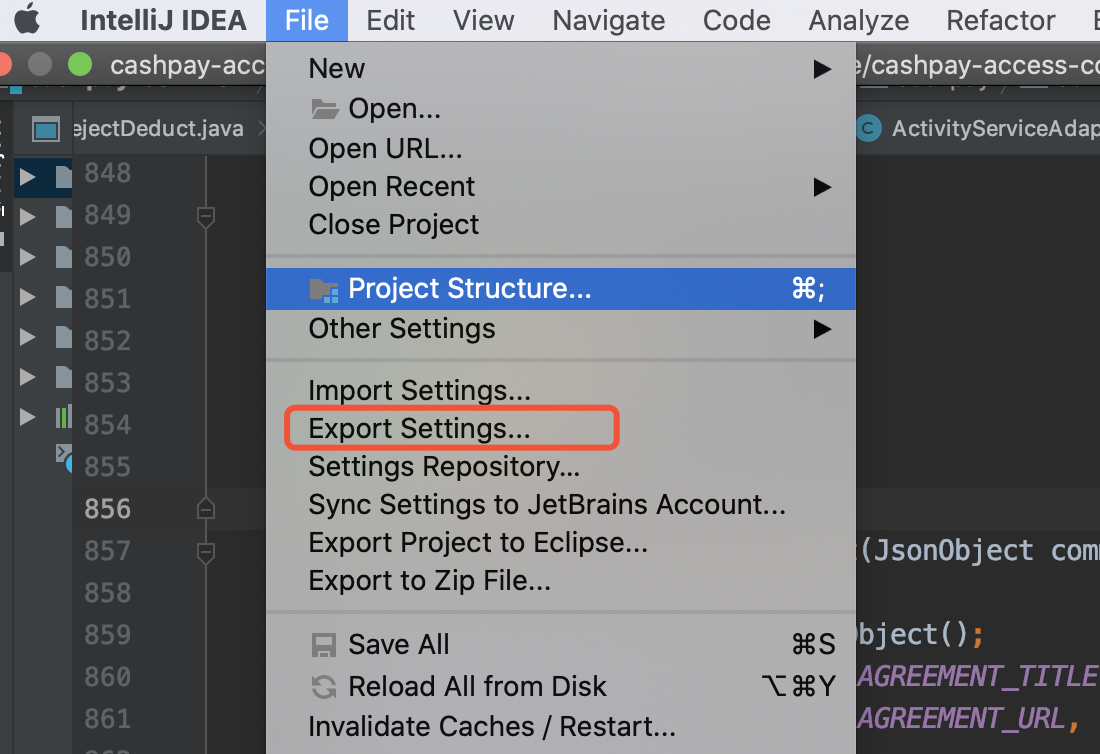
Task: Expand the first project tree node arrow
Action: coord(27,177)
